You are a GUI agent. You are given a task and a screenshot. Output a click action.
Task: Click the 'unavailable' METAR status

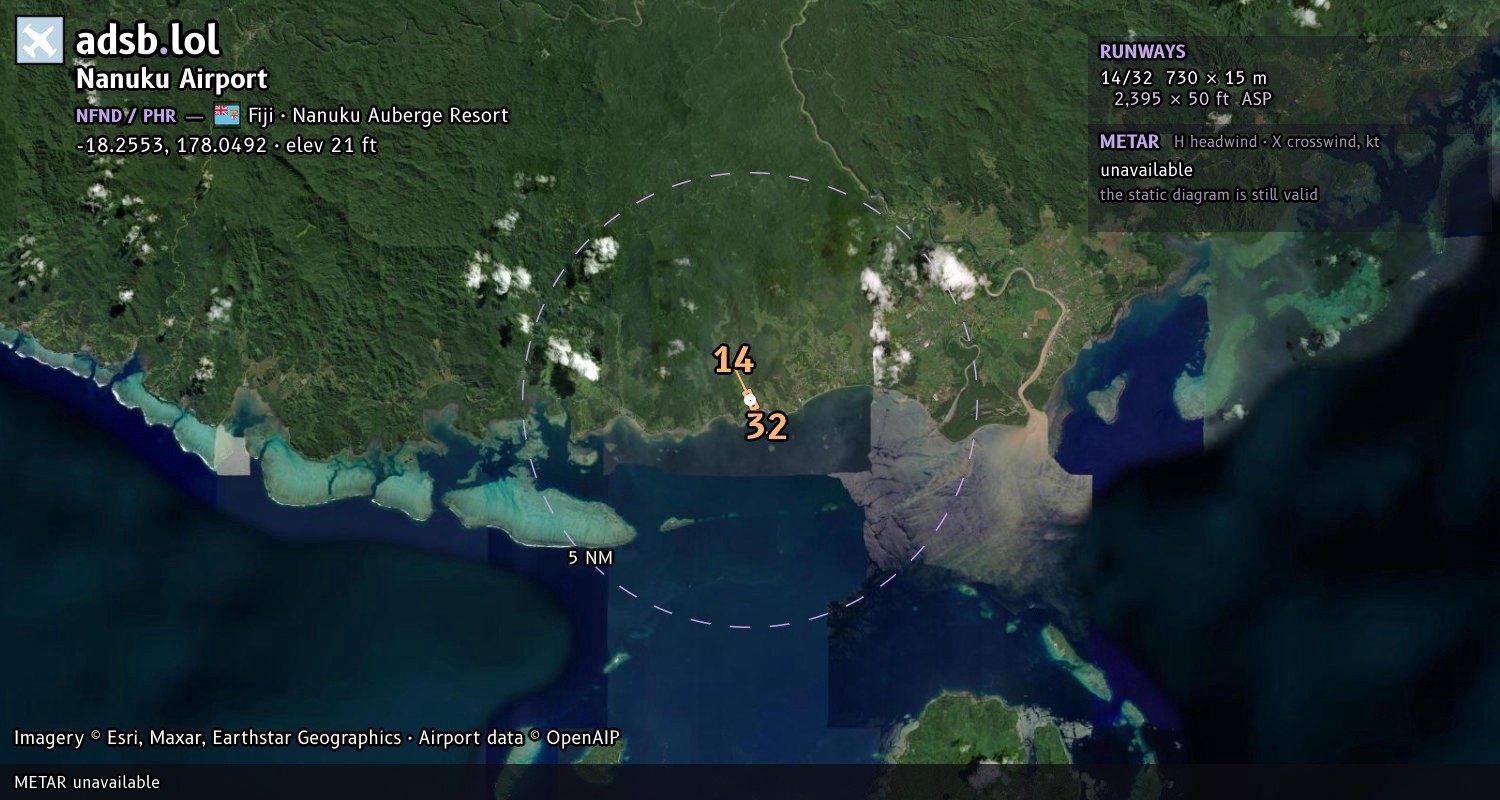pyautogui.click(x=1146, y=170)
